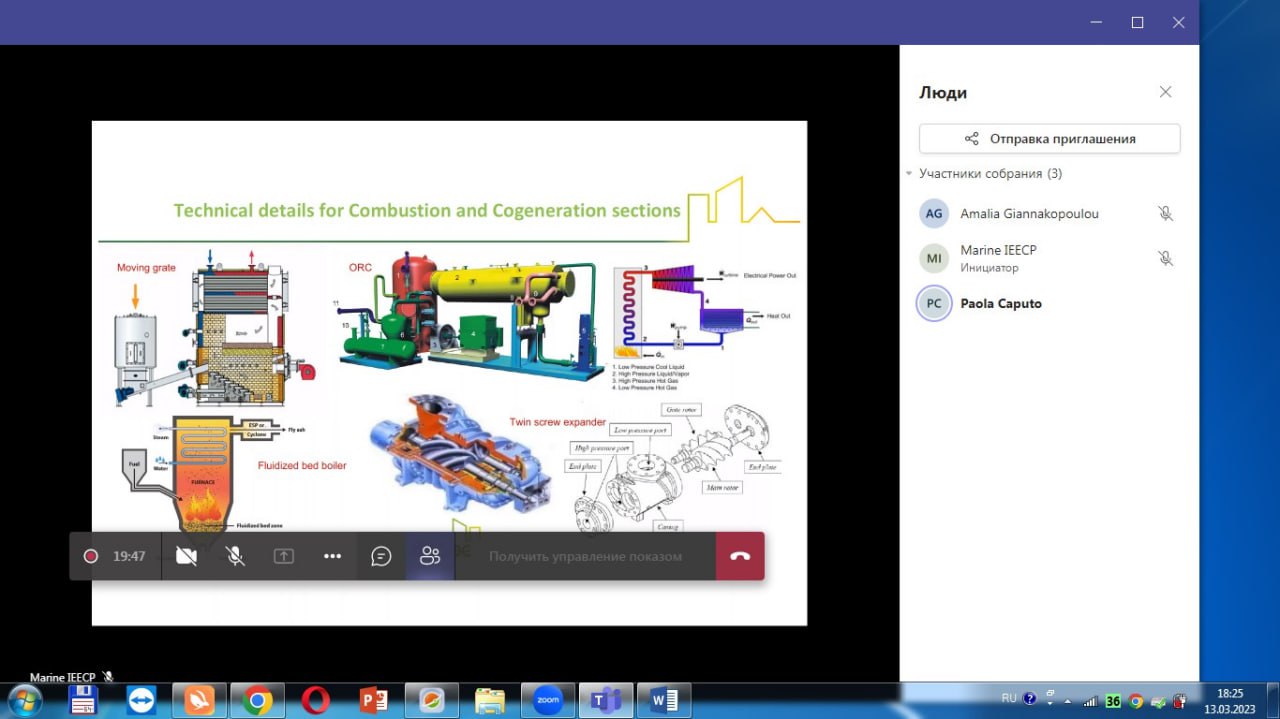Screen dimensions: 1280x719
Task: Click the red recording indicator
Action: pyautogui.click(x=91, y=557)
